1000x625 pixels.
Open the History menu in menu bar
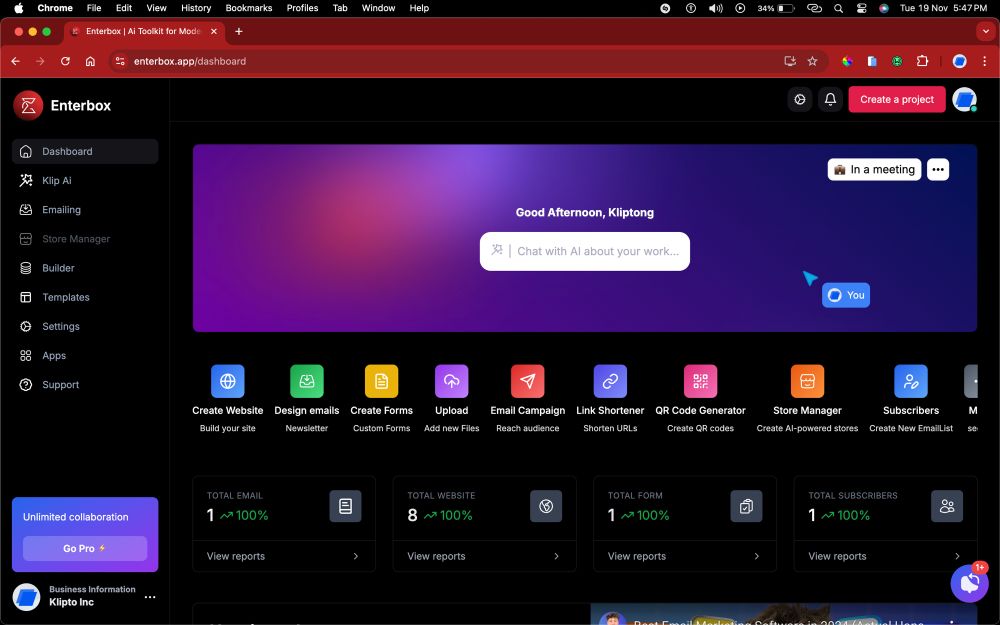click(196, 8)
